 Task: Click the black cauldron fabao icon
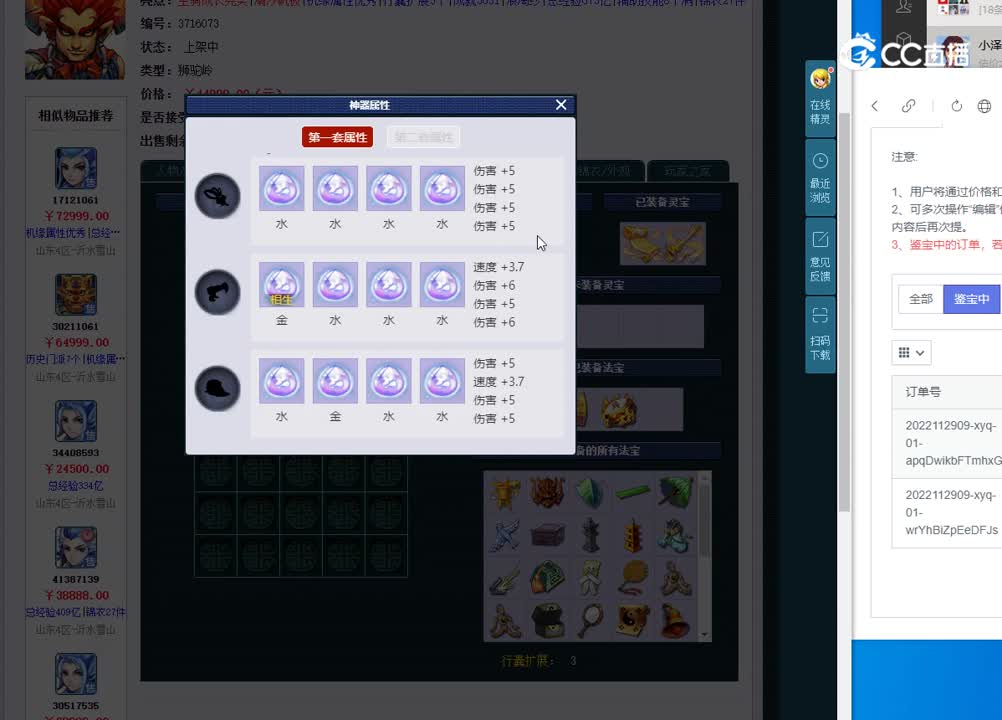(x=548, y=620)
